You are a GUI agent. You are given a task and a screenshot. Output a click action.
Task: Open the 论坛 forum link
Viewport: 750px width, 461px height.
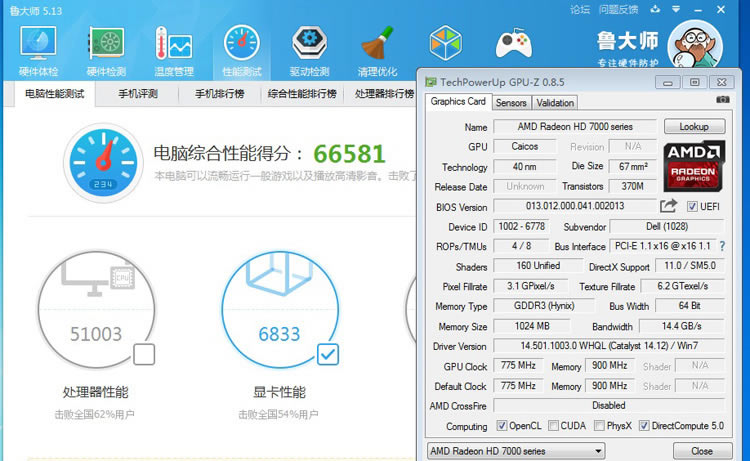580,10
